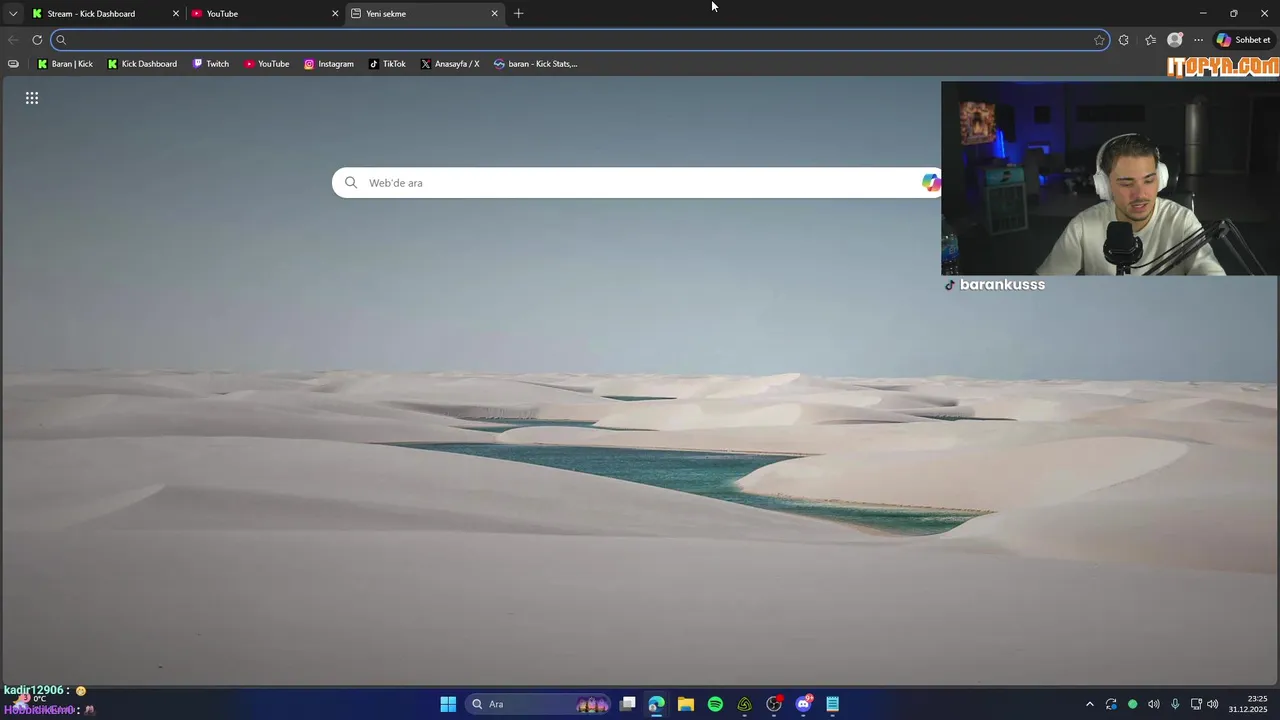Click the refresh page icon
The width and height of the screenshot is (1280, 720).
(x=37, y=40)
